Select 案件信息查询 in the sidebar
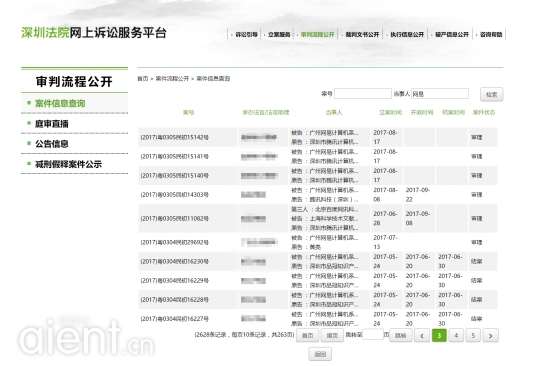 (x=60, y=103)
